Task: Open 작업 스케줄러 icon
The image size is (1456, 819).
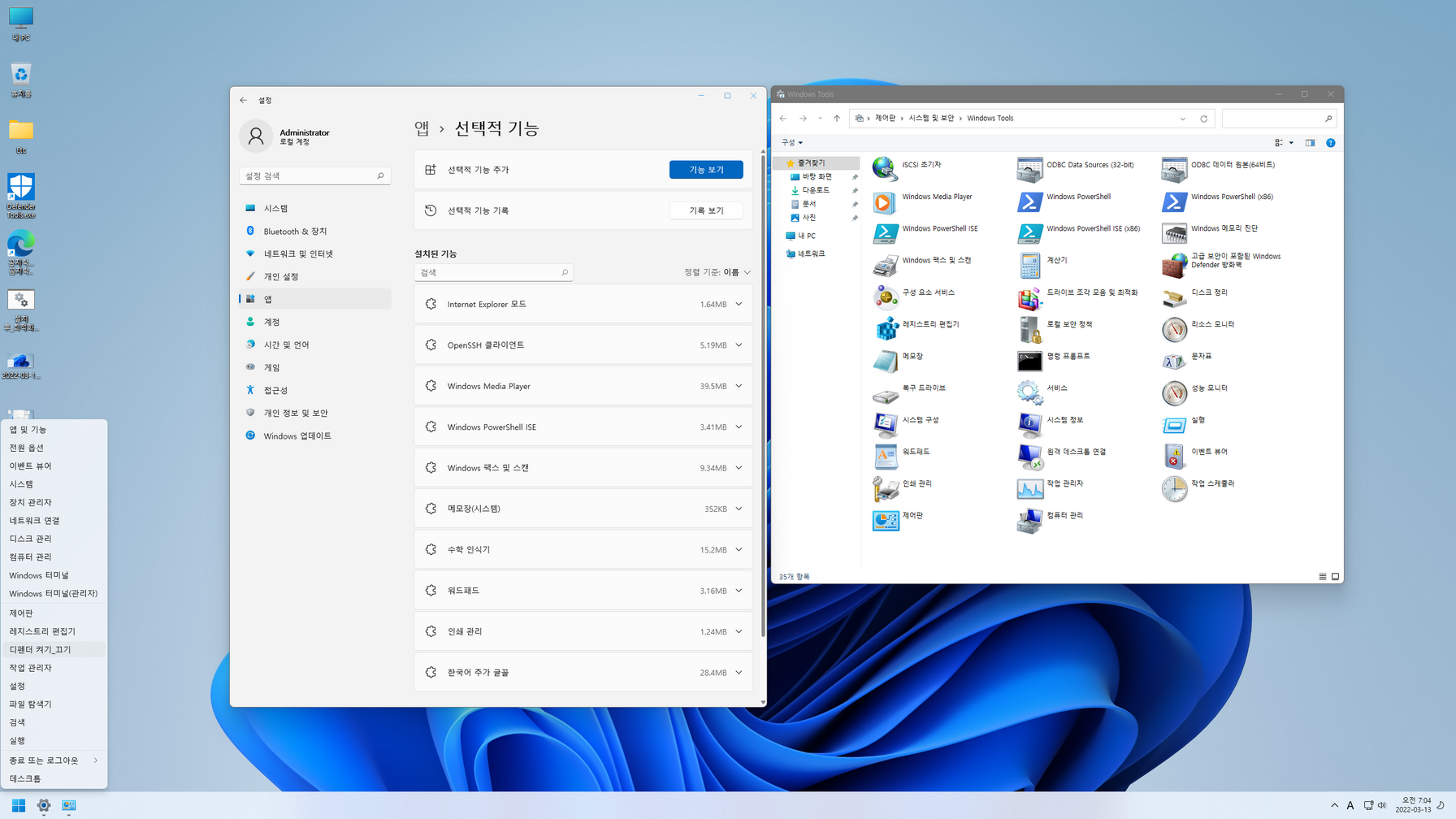Action: [1174, 487]
